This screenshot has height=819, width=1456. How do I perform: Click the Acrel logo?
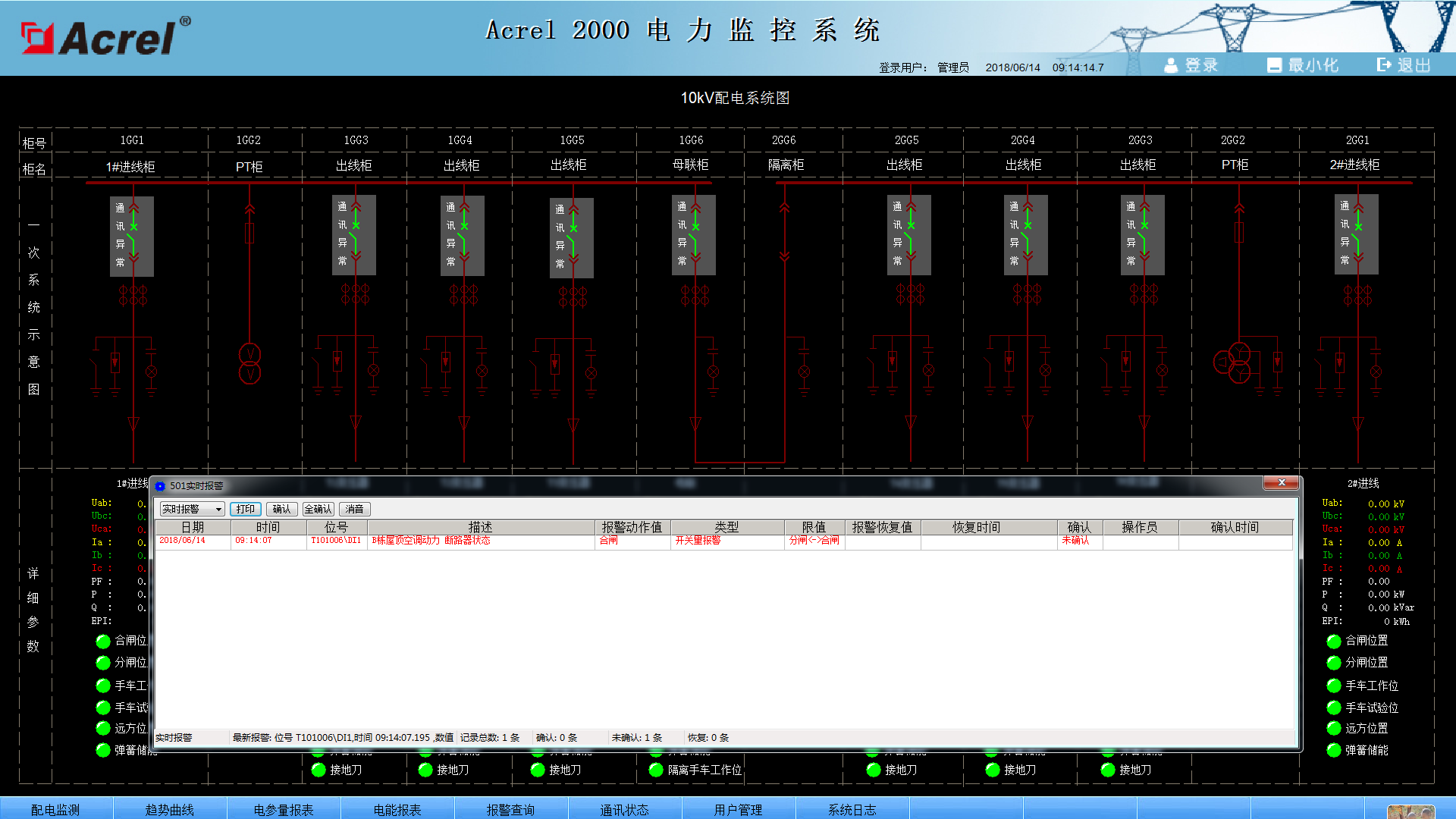pyautogui.click(x=105, y=36)
